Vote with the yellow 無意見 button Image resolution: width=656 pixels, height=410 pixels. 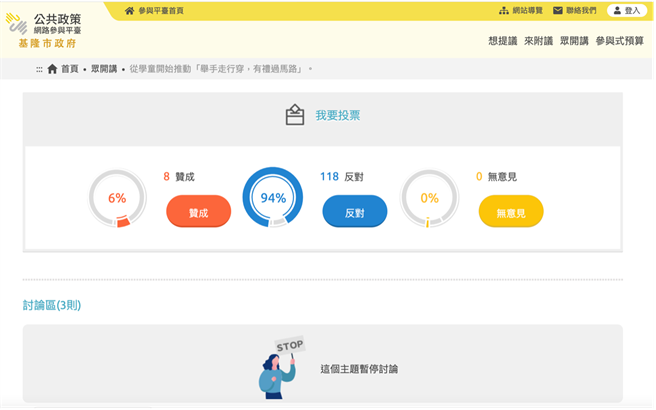tap(511, 211)
